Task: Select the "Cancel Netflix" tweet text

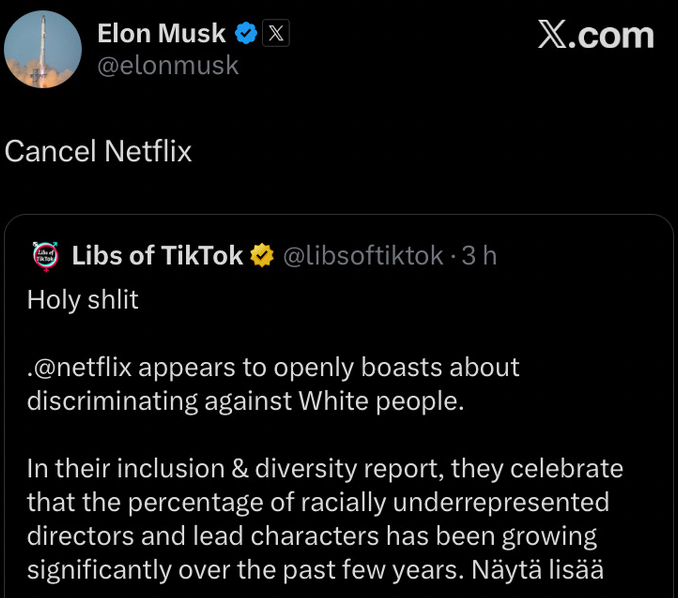Action: 98,151
